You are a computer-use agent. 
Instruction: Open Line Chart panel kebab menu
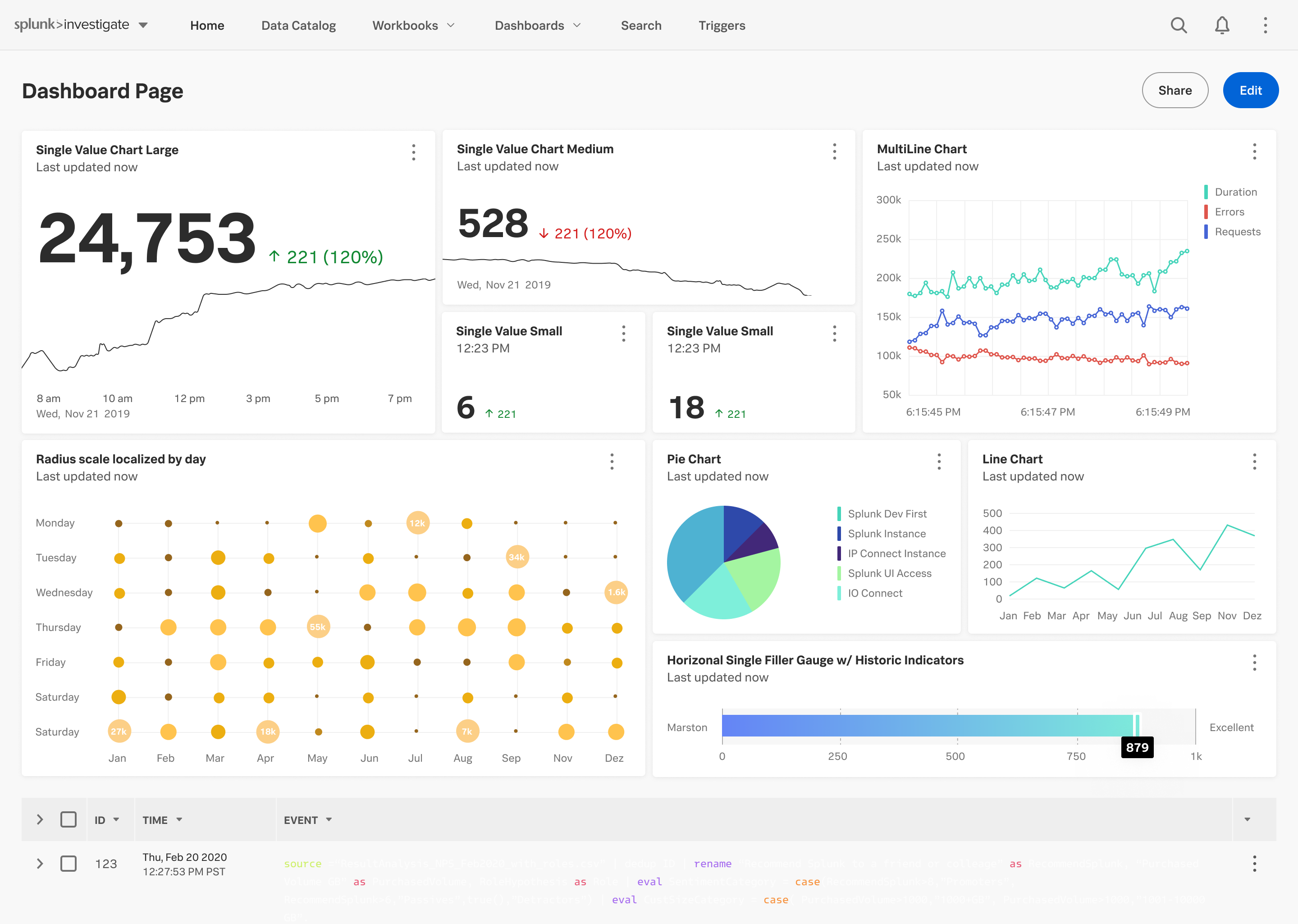pyautogui.click(x=1254, y=462)
